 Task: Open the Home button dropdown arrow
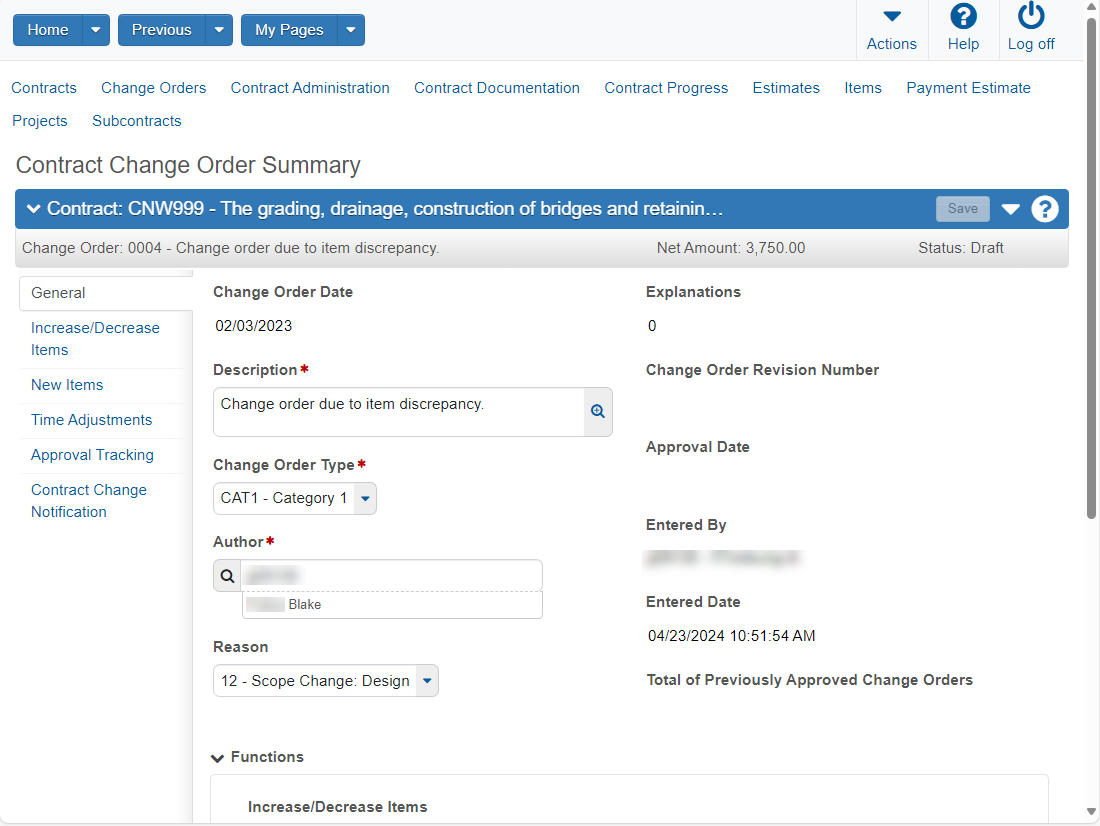point(96,30)
